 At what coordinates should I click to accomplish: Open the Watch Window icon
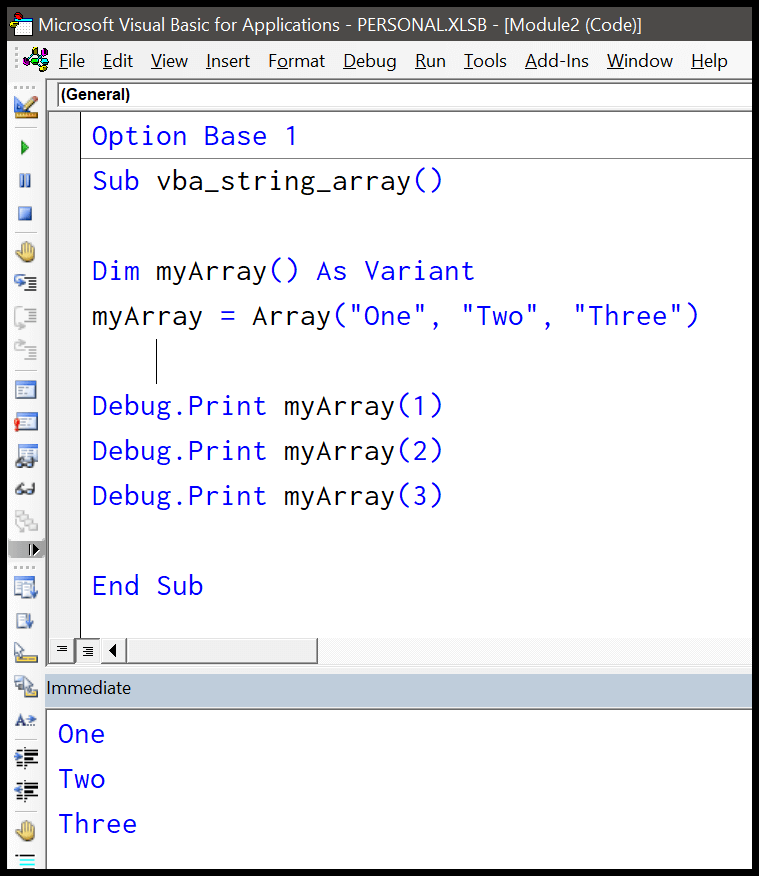point(25,457)
